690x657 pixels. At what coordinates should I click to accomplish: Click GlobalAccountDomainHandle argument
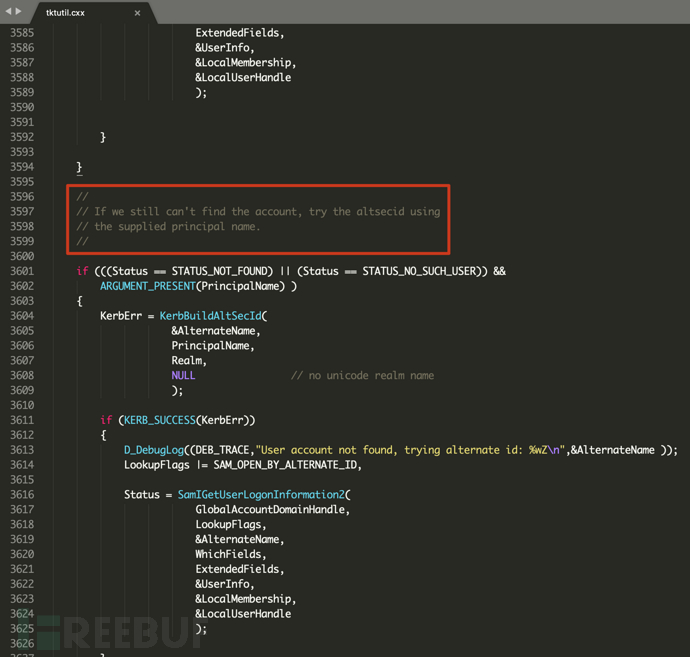[x=270, y=510]
